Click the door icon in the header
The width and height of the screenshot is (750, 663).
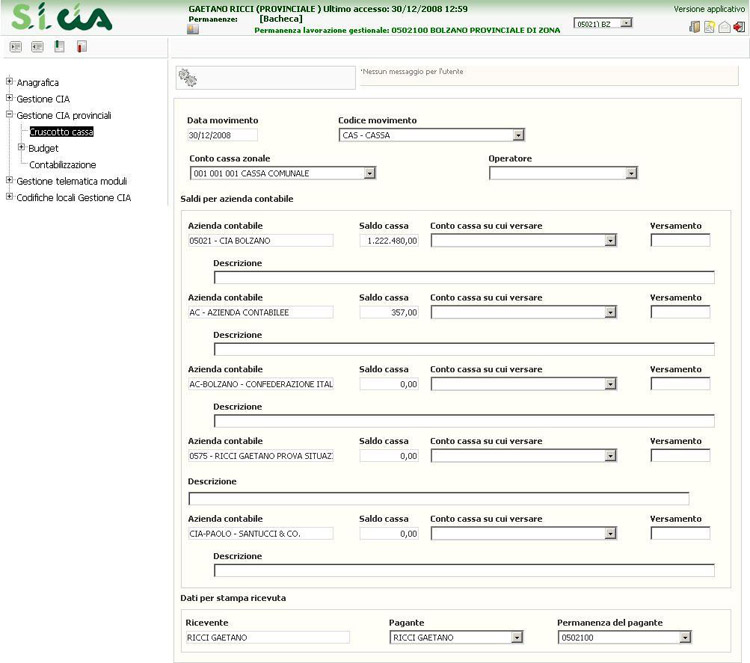point(695,27)
